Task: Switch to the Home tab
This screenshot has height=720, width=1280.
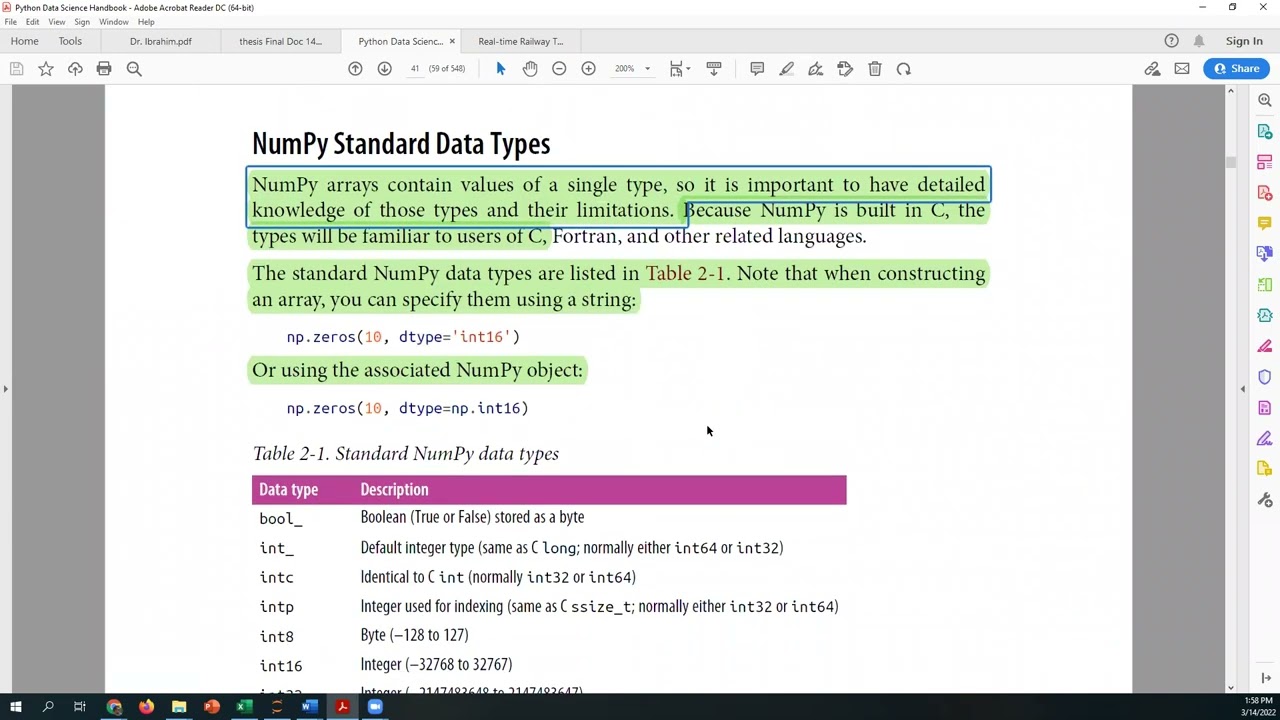Action: [x=24, y=41]
